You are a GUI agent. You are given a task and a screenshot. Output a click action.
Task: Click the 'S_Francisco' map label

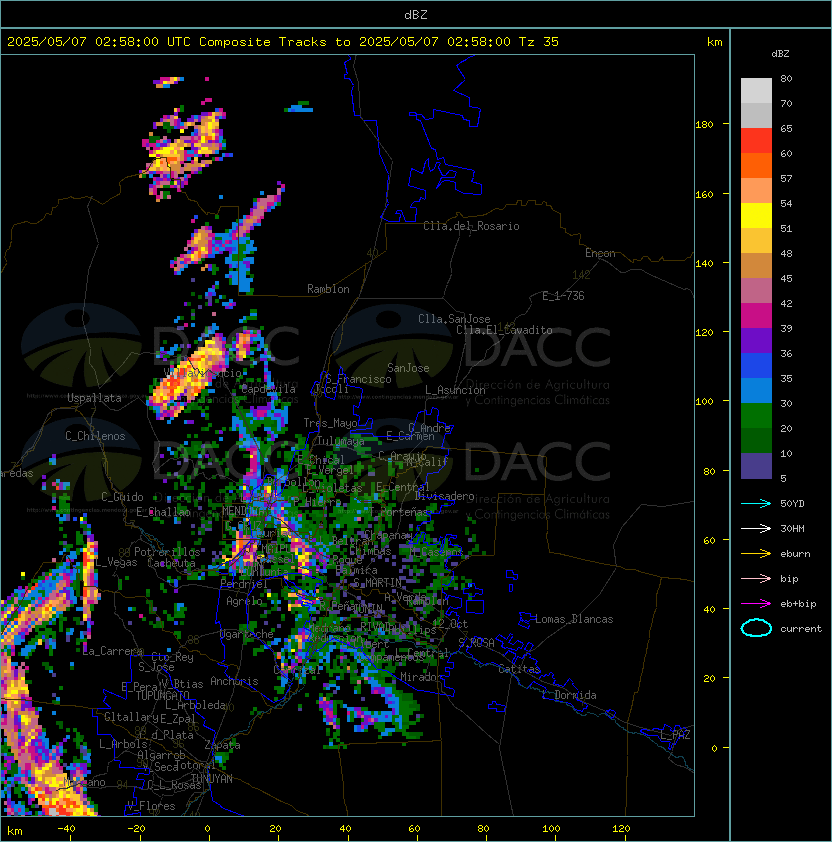pos(358,379)
